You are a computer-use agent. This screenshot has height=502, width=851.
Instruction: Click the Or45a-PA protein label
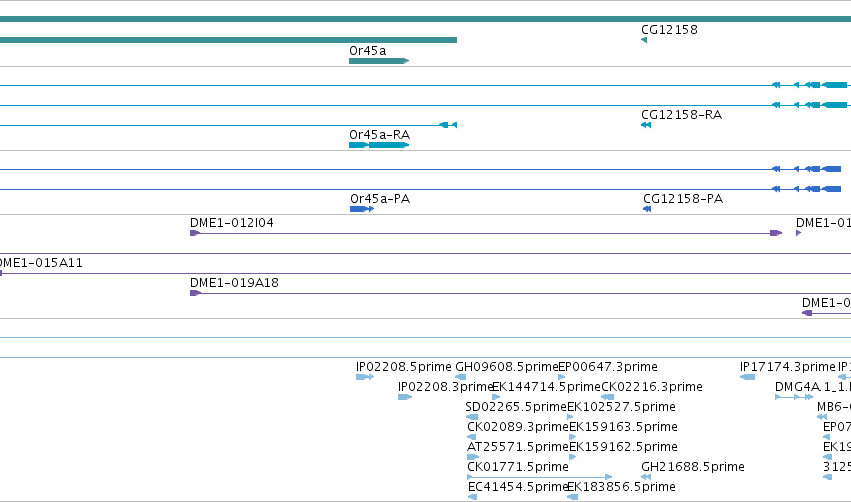tap(380, 199)
